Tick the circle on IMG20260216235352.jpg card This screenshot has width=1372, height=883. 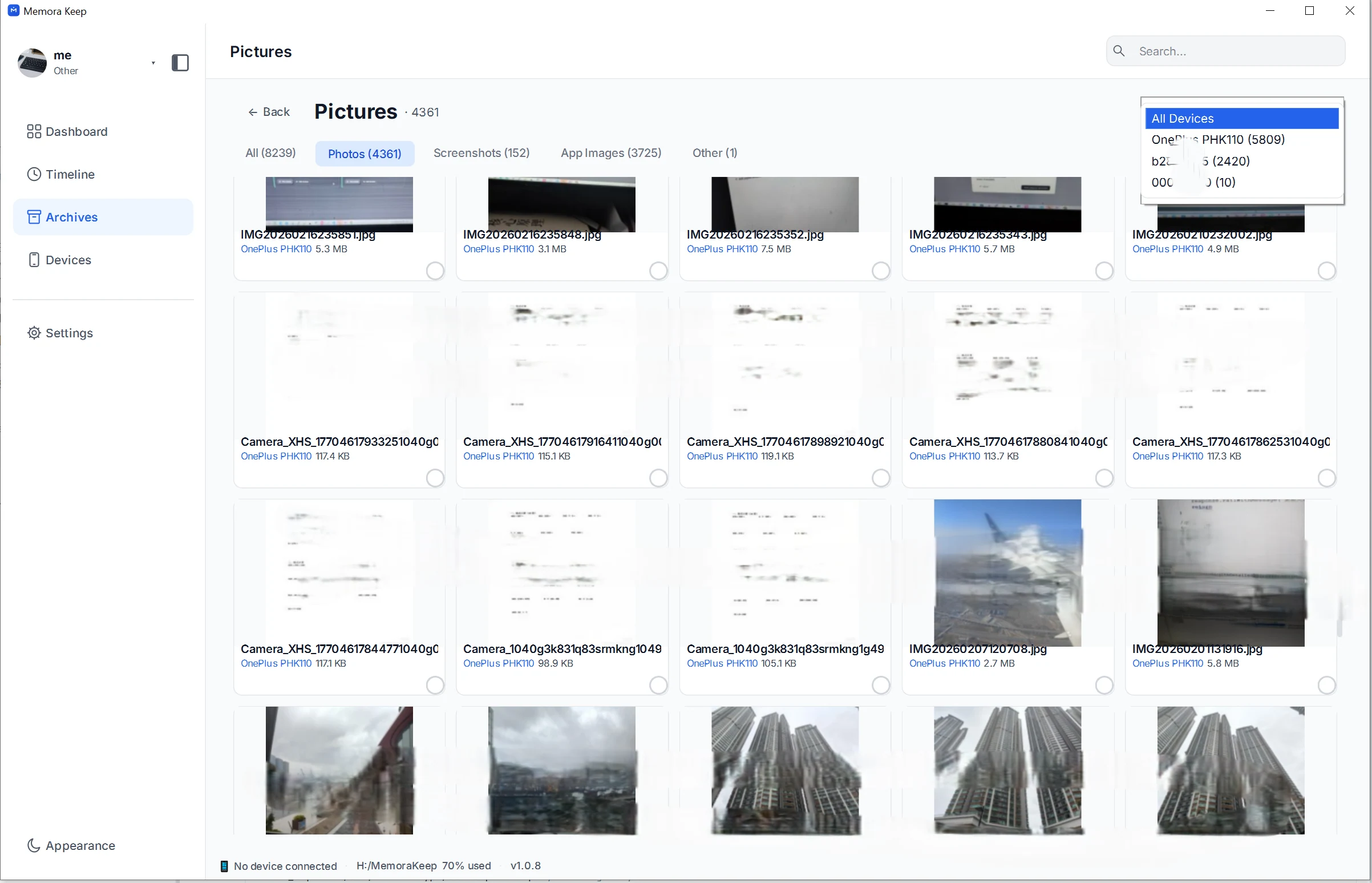click(880, 271)
